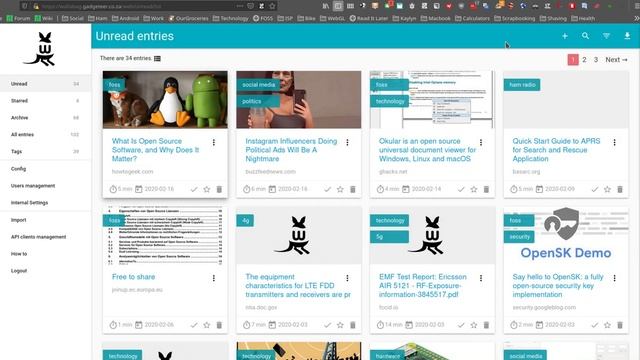Image resolution: width=640 pixels, height=360 pixels.
Task: Show All entries from sidebar
Action: tap(45, 135)
